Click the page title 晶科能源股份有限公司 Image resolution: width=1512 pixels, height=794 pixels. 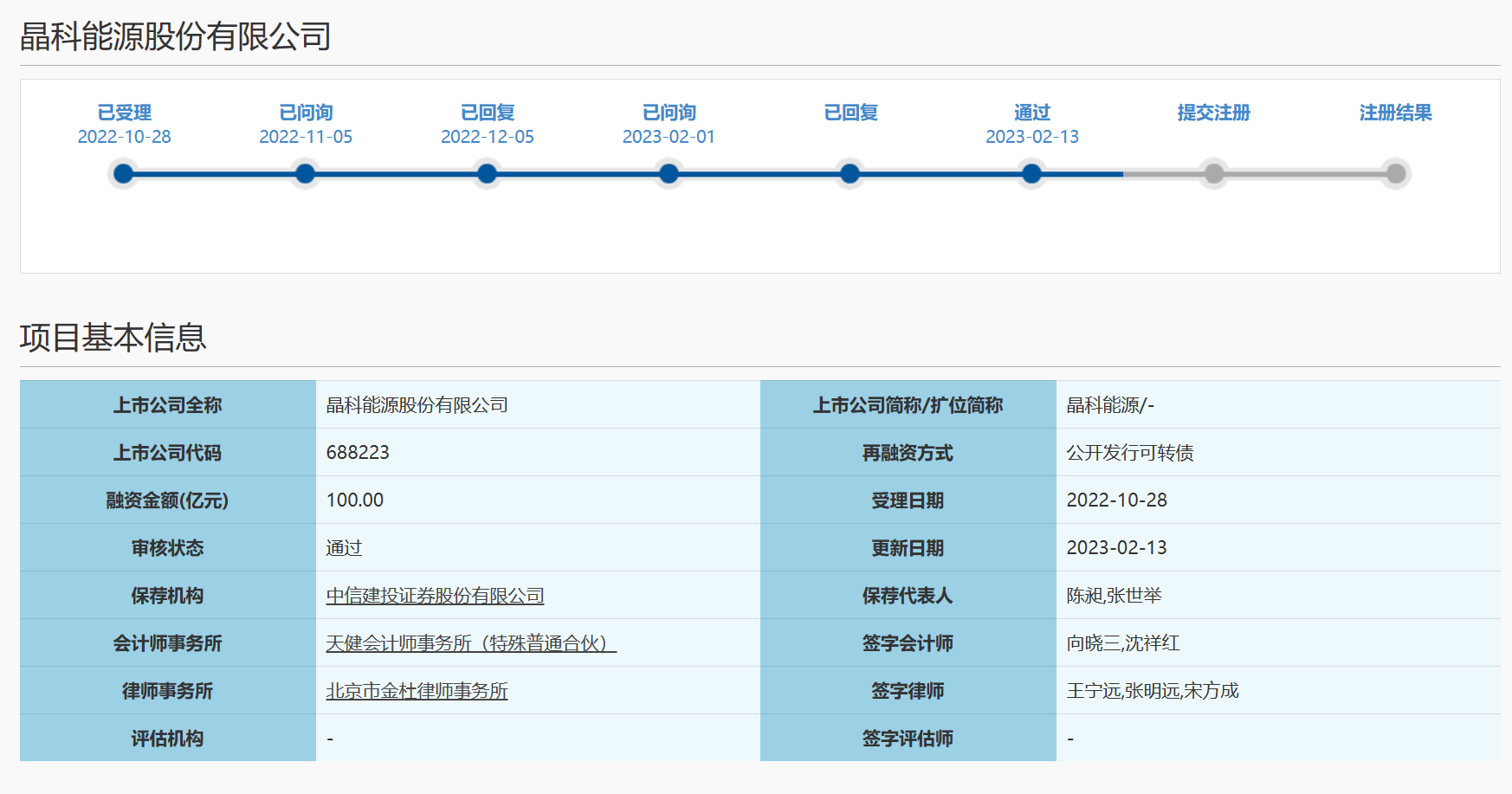(176, 36)
